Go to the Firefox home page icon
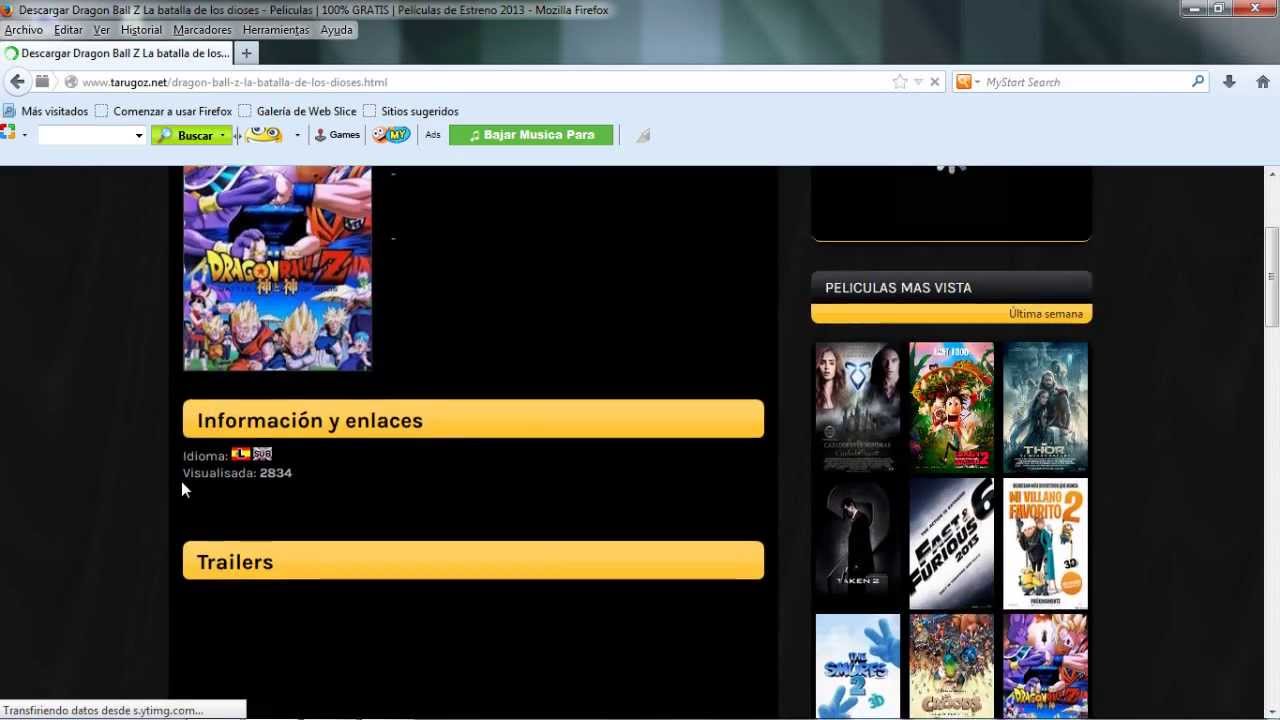Screen dimensions: 1280x720 coord(1263,82)
